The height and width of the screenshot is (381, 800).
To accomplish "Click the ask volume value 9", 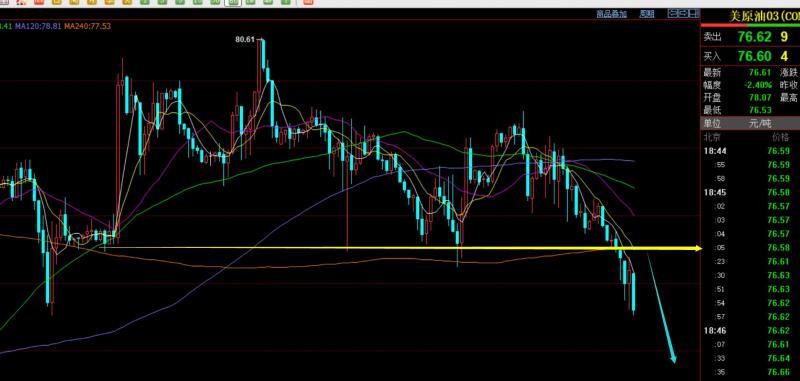I will (x=784, y=37).
